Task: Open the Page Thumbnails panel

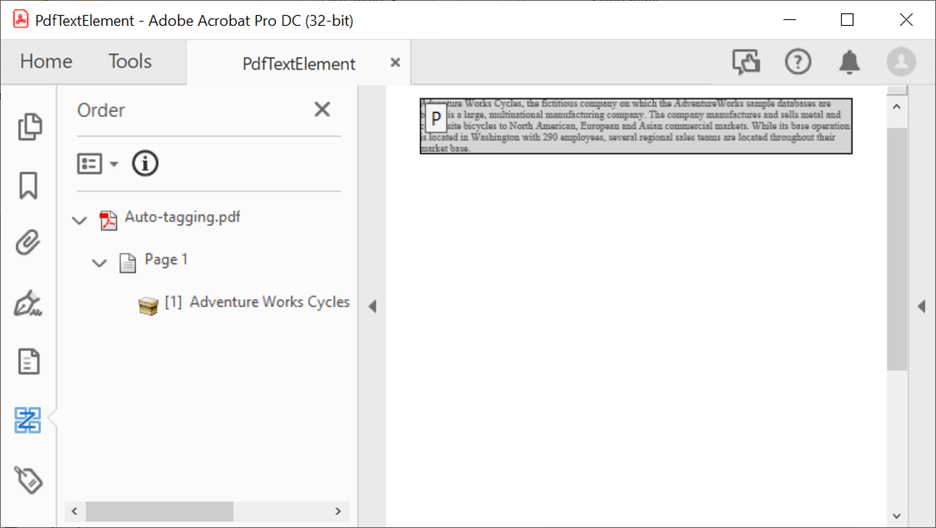Action: click(29, 126)
